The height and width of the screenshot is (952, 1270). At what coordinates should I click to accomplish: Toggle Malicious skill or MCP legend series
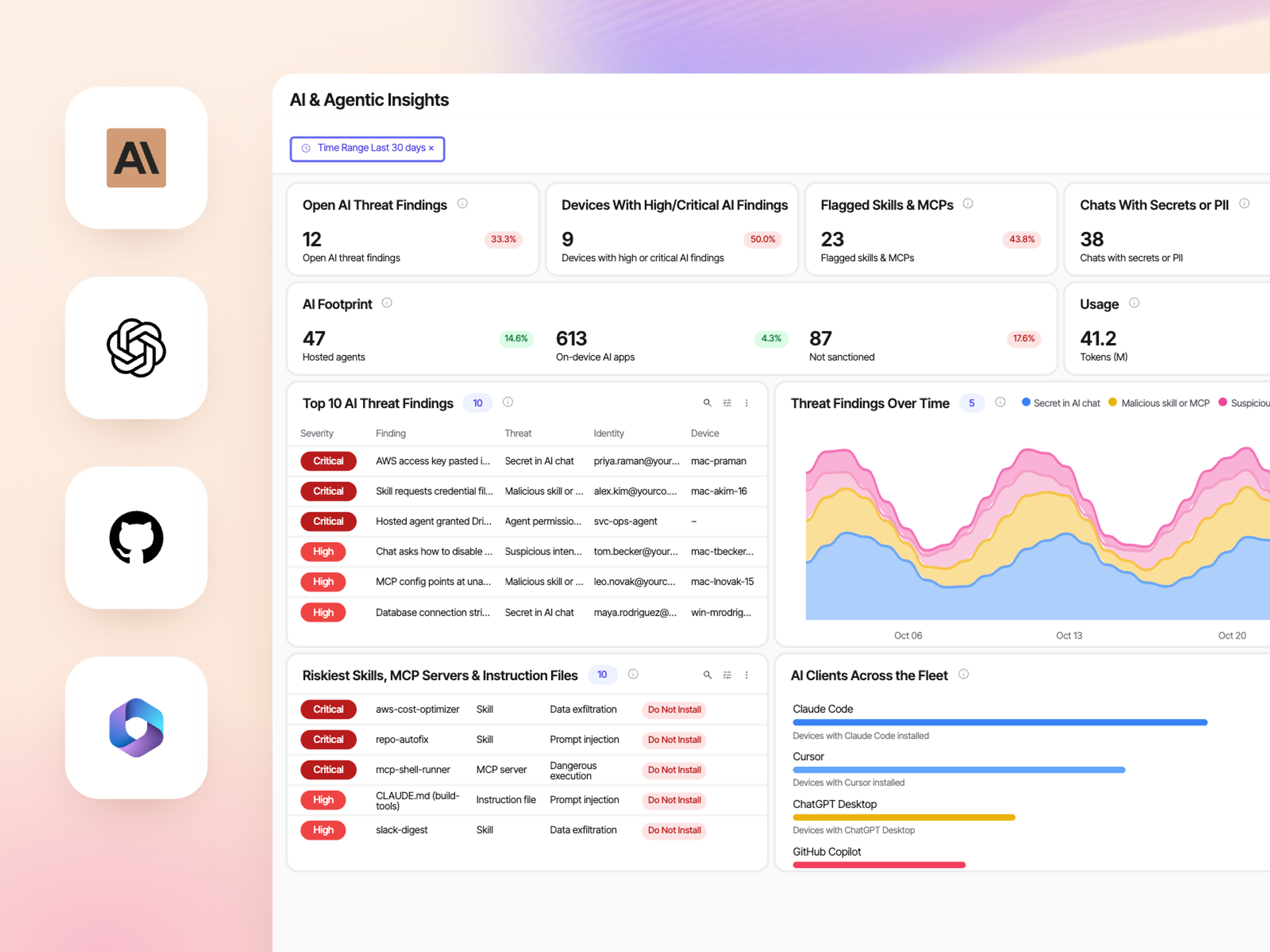pyautogui.click(x=1159, y=403)
